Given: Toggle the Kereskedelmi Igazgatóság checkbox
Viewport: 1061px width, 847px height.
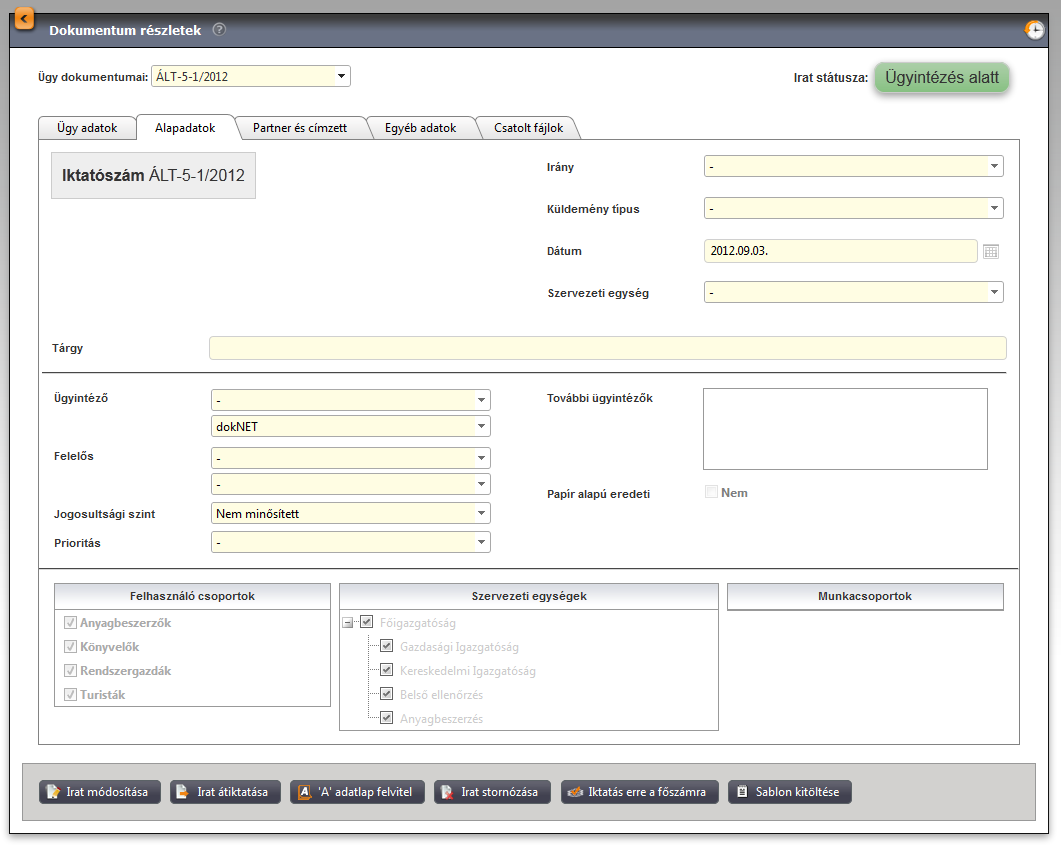Looking at the screenshot, I should pos(386,670).
